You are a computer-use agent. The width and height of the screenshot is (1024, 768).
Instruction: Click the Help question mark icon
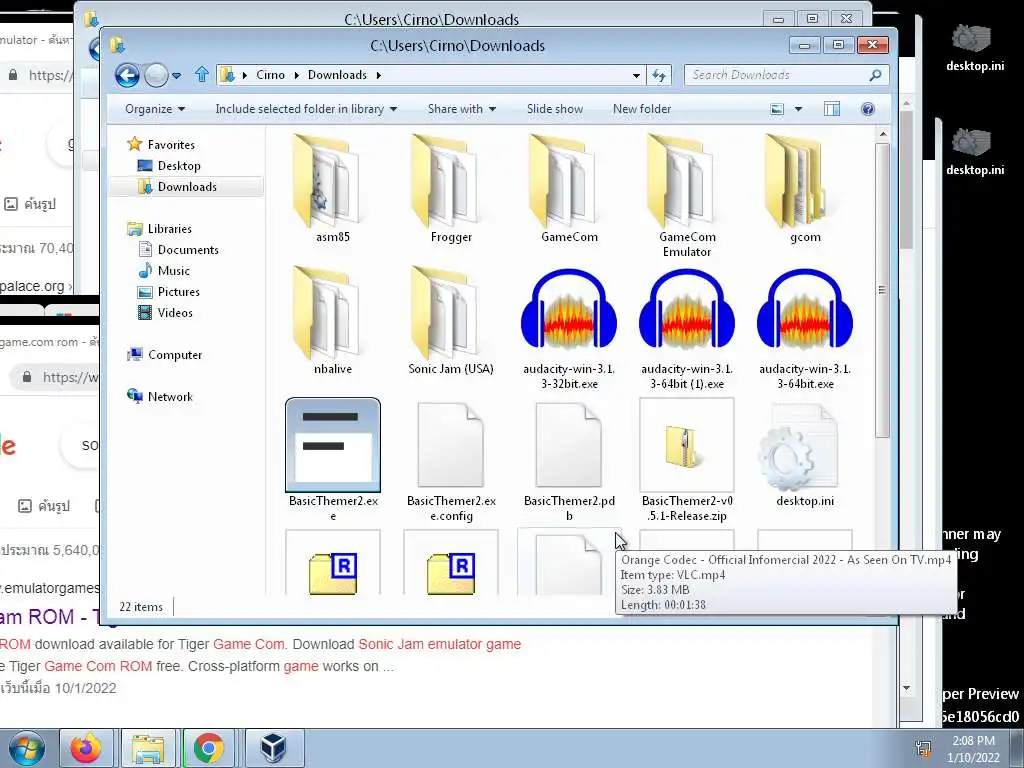click(x=867, y=109)
